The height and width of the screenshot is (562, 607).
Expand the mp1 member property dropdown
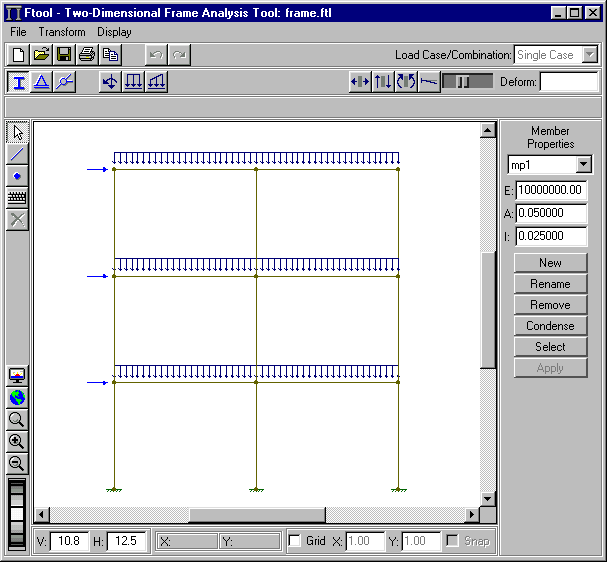583,165
